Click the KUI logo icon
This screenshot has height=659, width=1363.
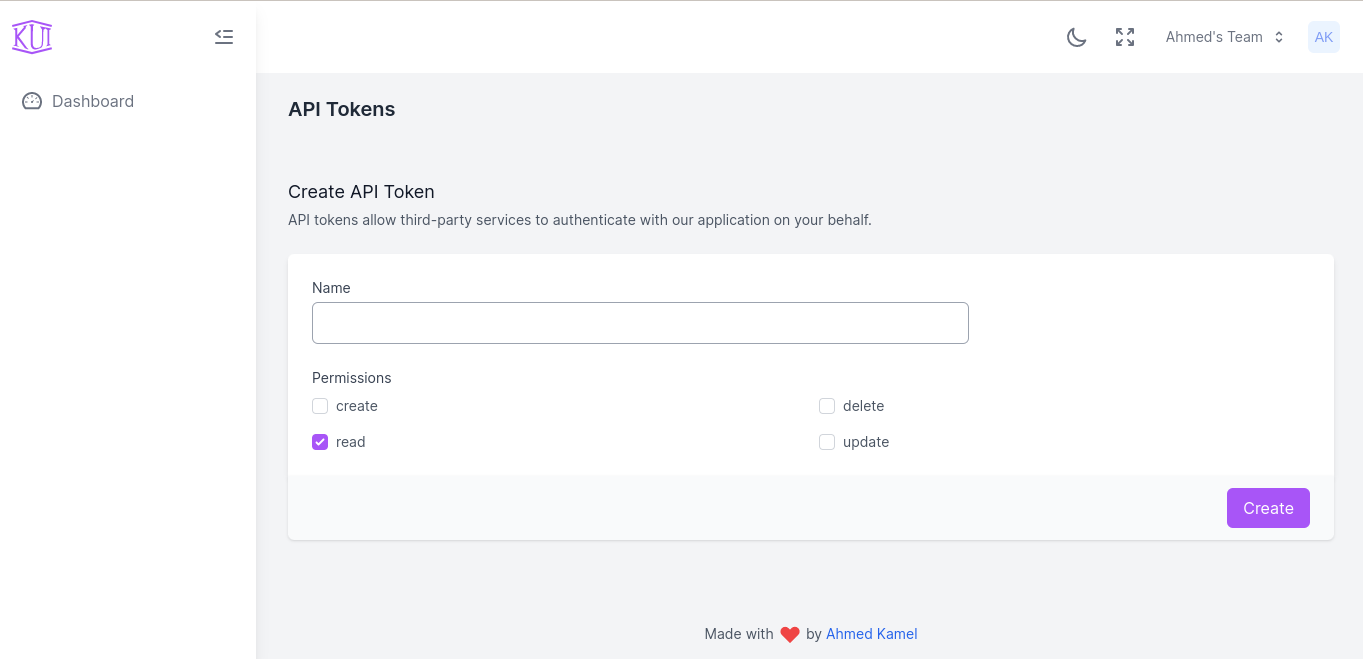(x=32, y=37)
